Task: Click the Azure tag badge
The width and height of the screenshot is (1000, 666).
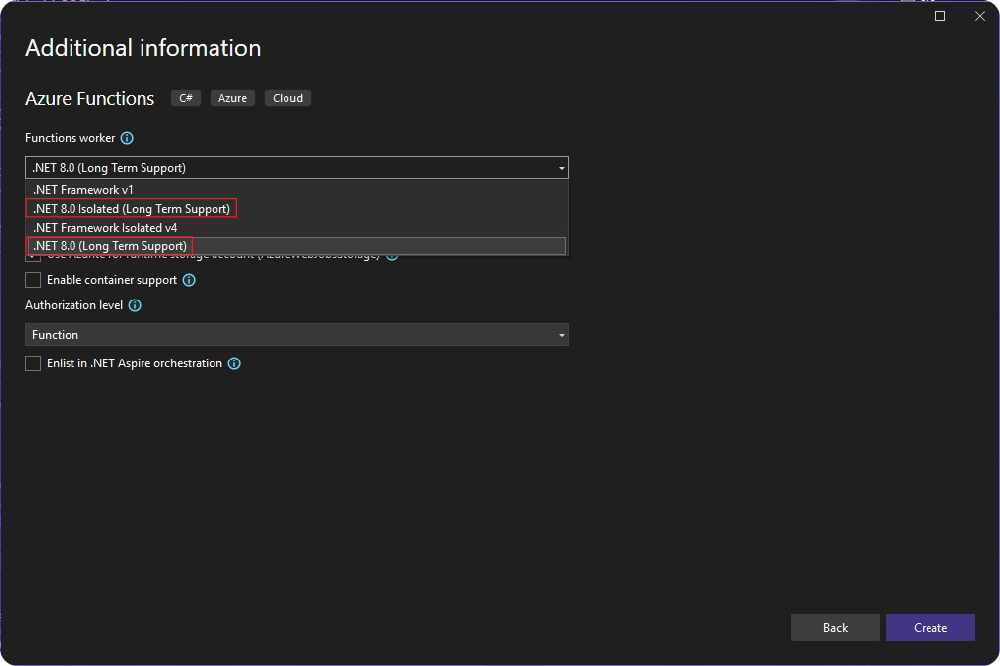Action: pos(232,98)
